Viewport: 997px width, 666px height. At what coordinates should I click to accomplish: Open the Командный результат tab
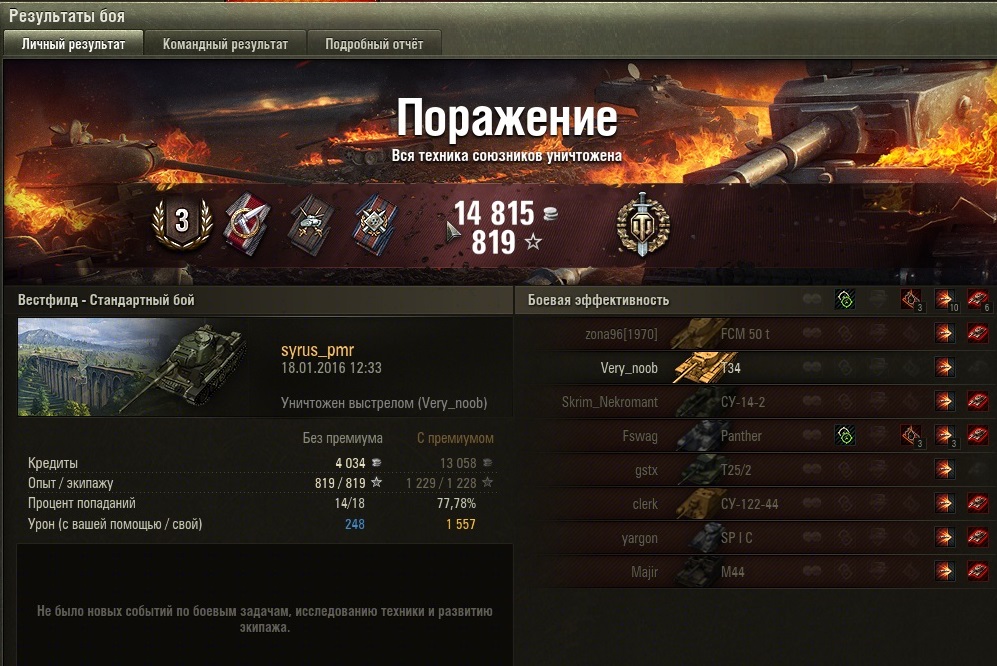pos(225,44)
